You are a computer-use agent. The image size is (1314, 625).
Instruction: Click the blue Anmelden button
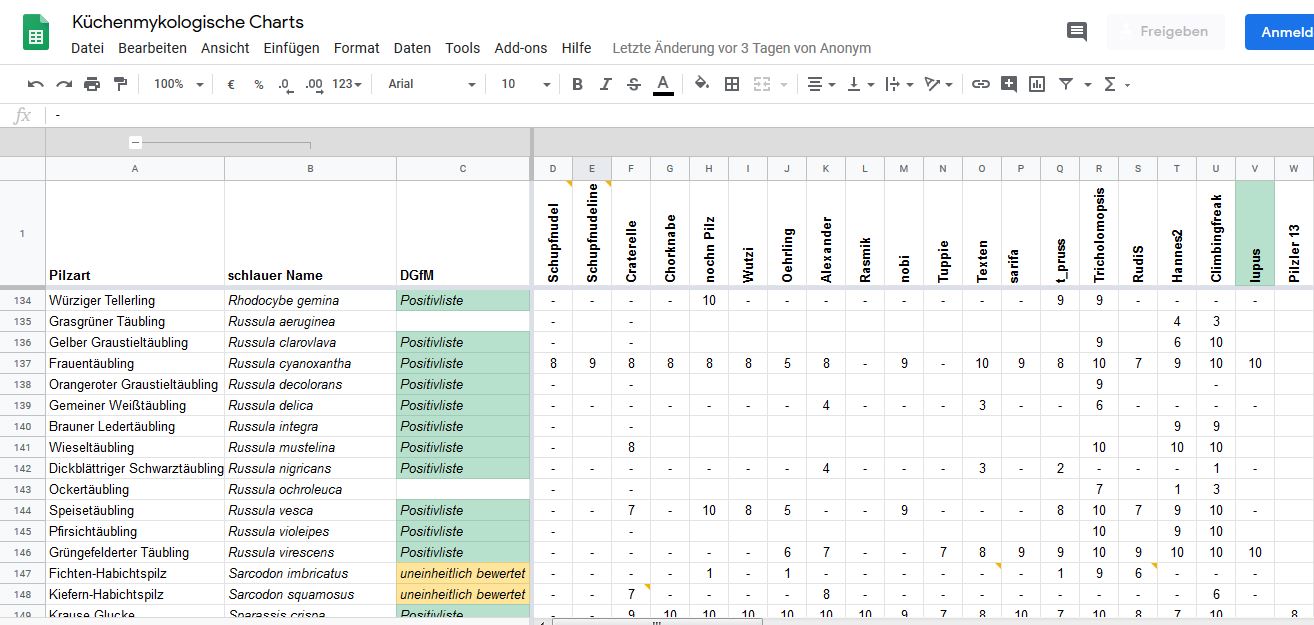tap(1284, 32)
